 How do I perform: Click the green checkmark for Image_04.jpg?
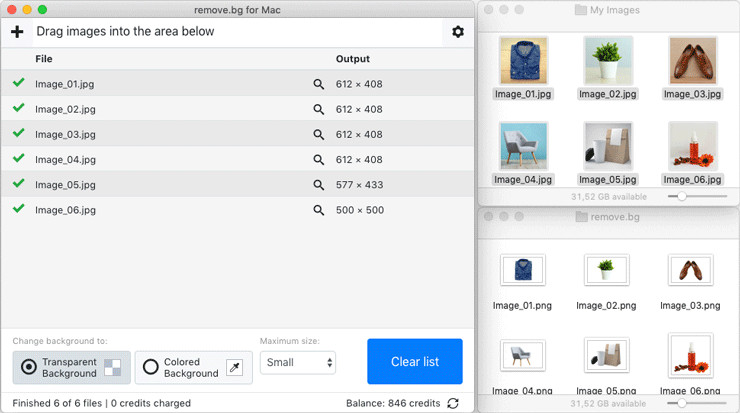pyautogui.click(x=19, y=158)
